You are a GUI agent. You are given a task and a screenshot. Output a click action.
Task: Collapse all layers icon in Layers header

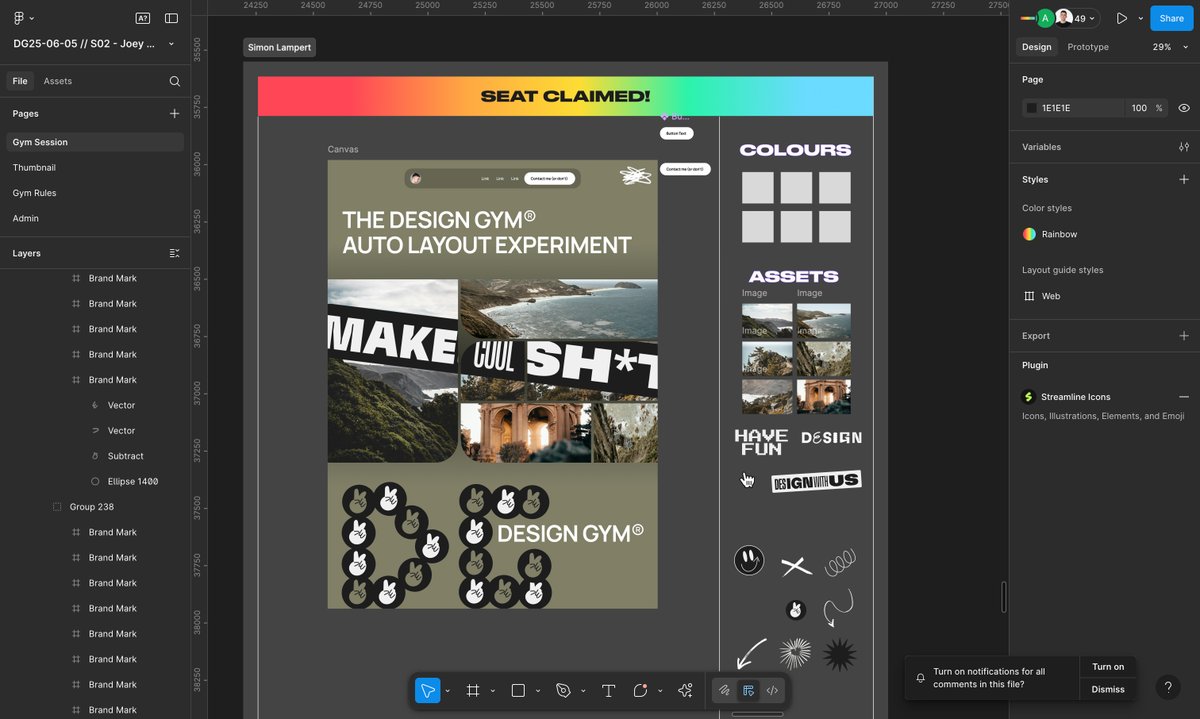pos(175,253)
